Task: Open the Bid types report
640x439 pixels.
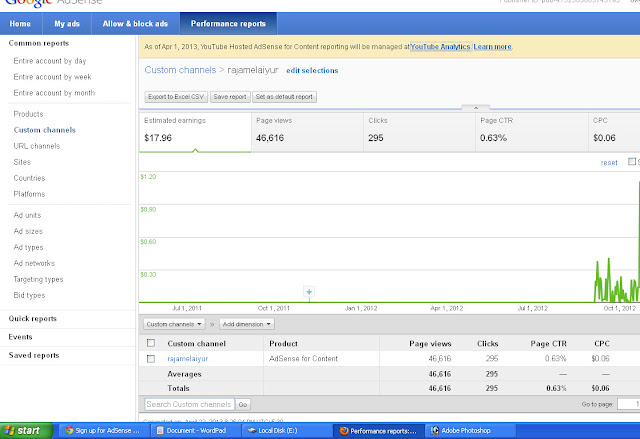Action: click(x=29, y=295)
